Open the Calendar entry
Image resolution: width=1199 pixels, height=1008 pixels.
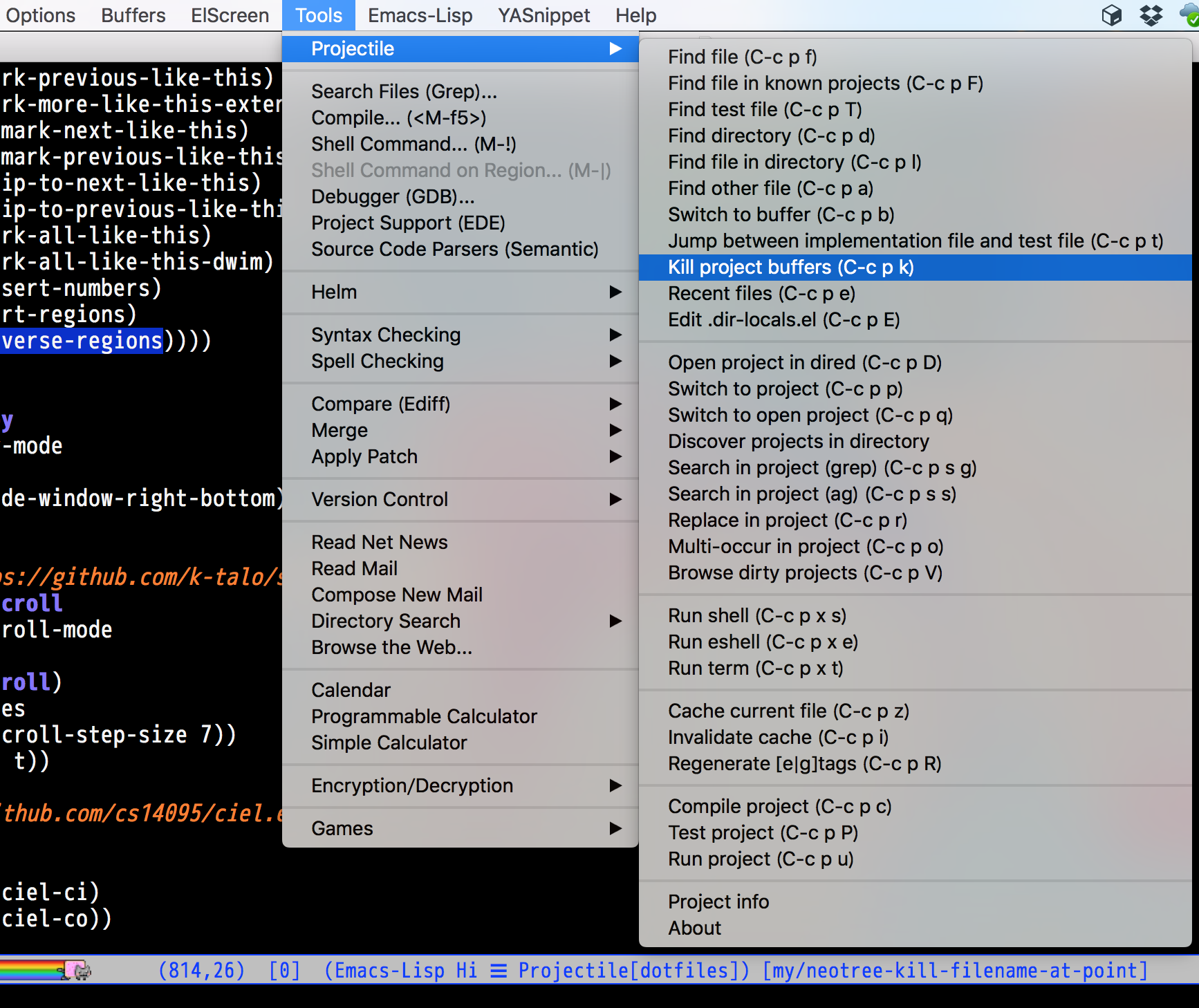coord(461,690)
